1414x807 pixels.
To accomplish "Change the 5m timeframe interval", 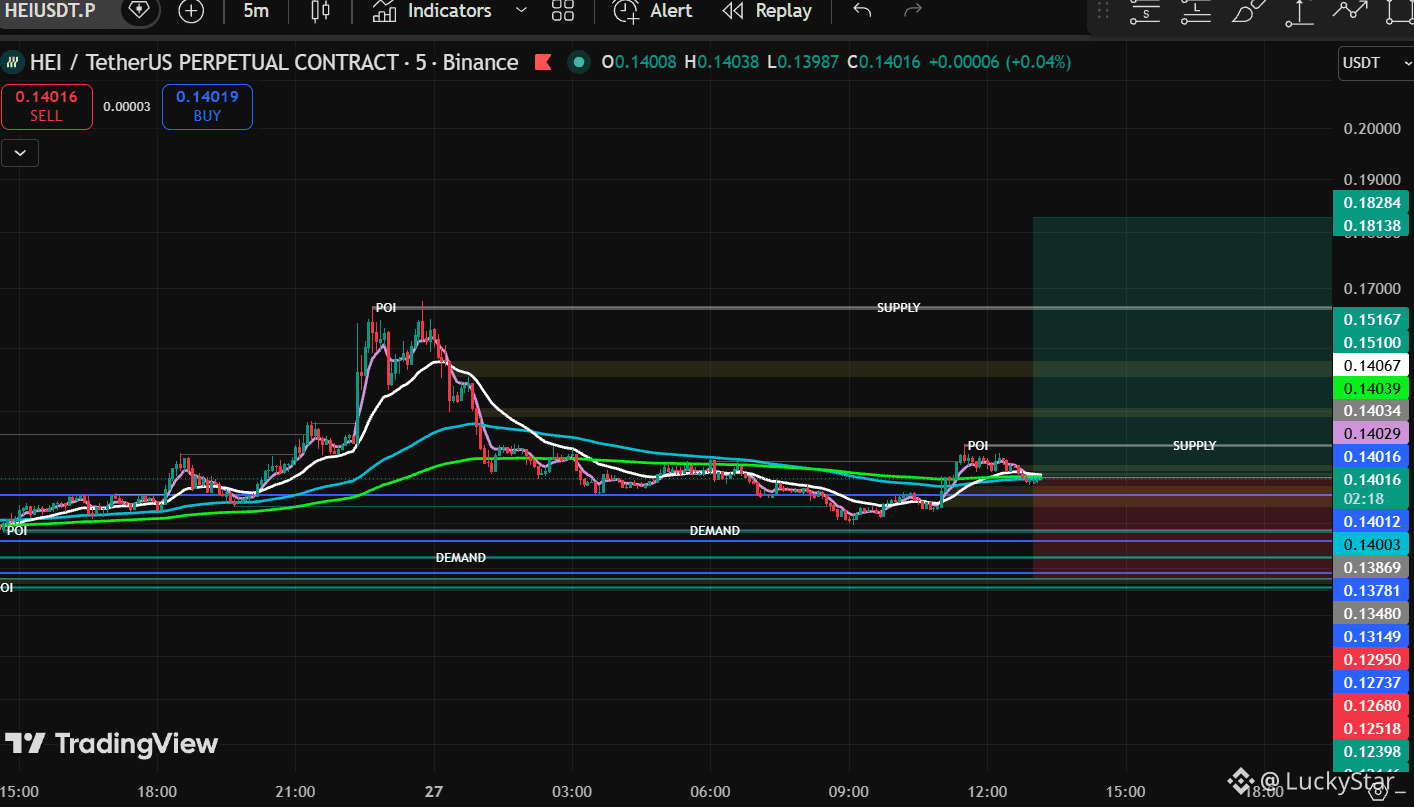I will coord(256,11).
